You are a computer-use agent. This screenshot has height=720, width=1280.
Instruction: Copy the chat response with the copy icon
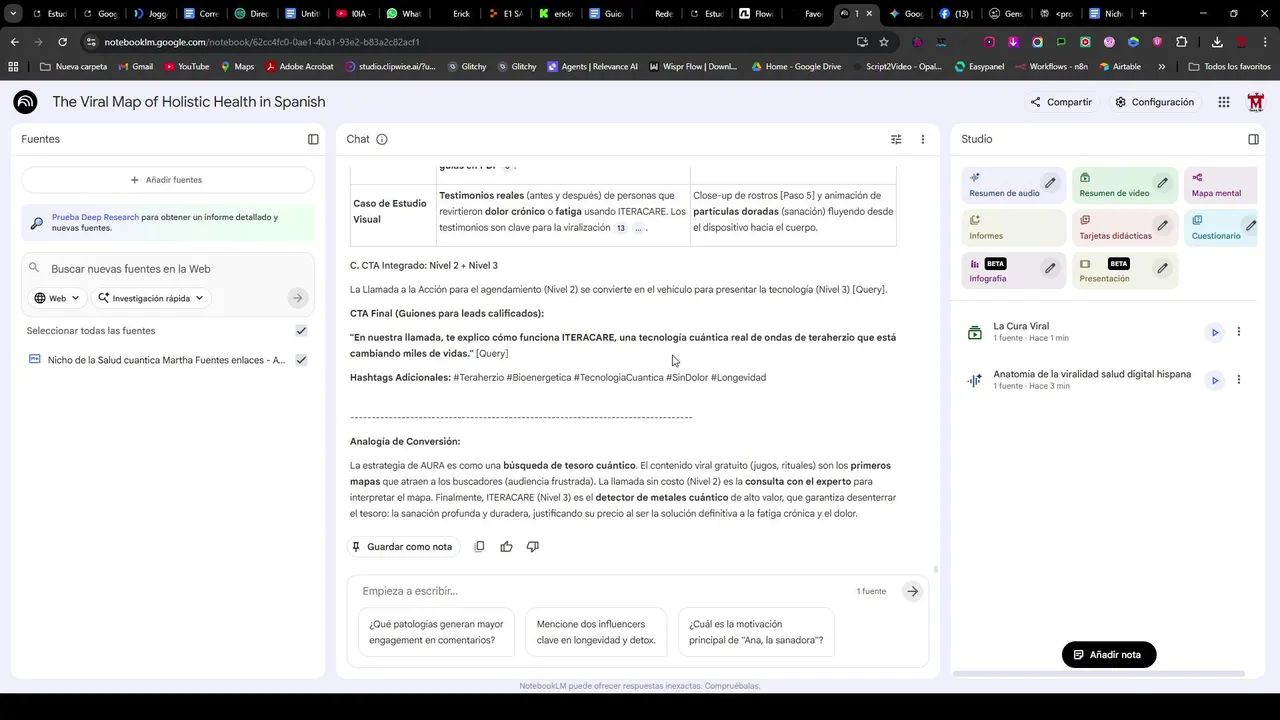point(480,546)
